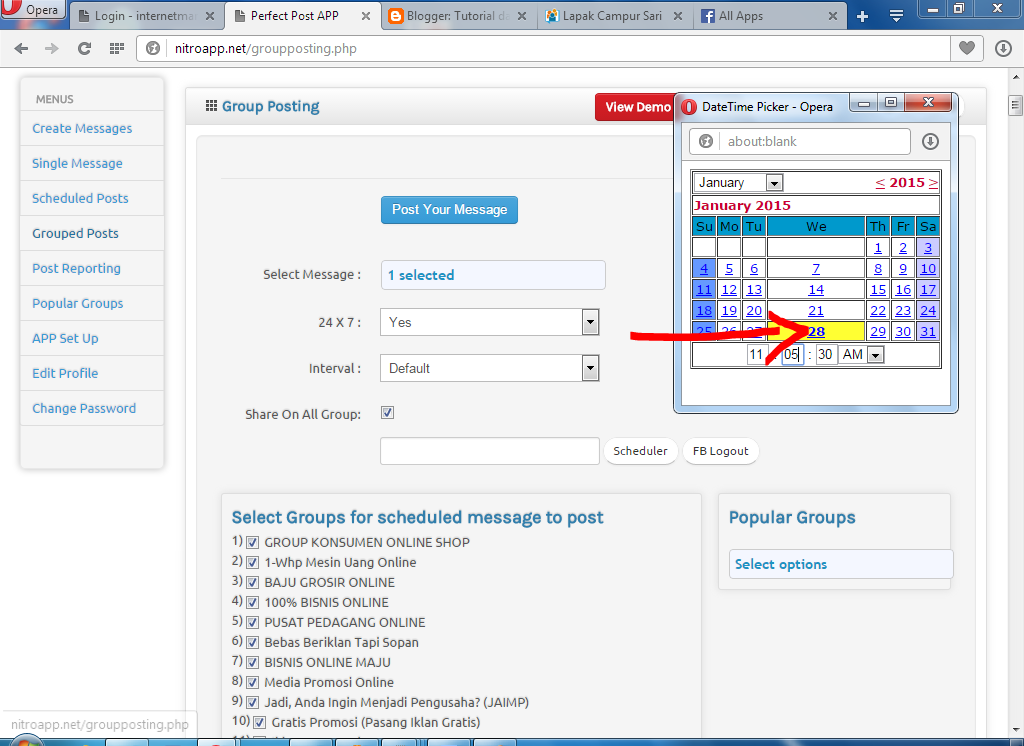Pick January 14 in calendar
The height and width of the screenshot is (746, 1024).
tap(816, 289)
